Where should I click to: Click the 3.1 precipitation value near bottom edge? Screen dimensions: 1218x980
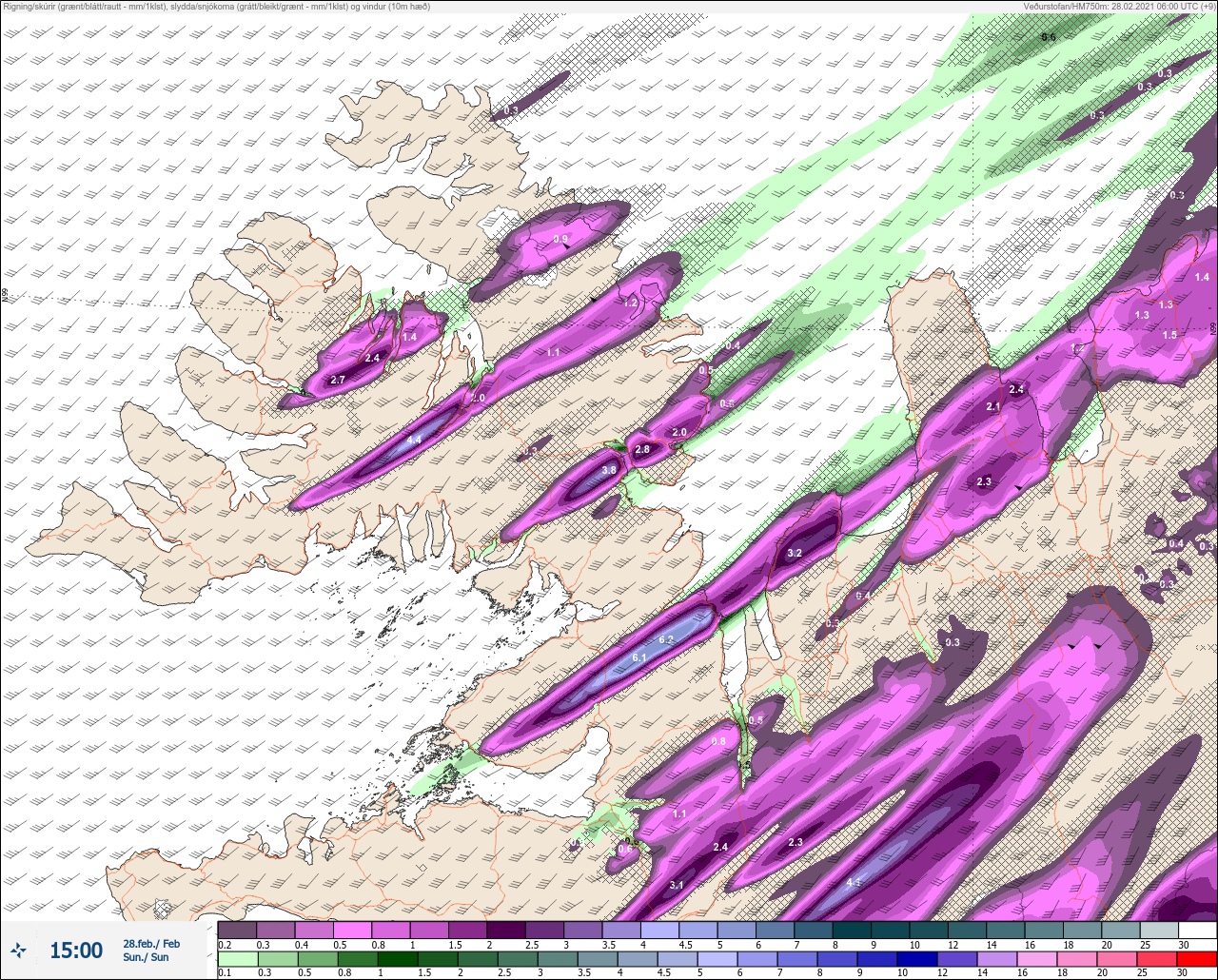[677, 885]
